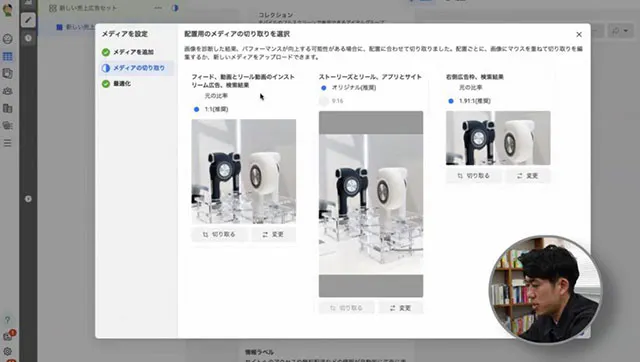The width and height of the screenshot is (640, 362).
Task: Click the green check icon beside メディアを追加
Action: (x=106, y=52)
